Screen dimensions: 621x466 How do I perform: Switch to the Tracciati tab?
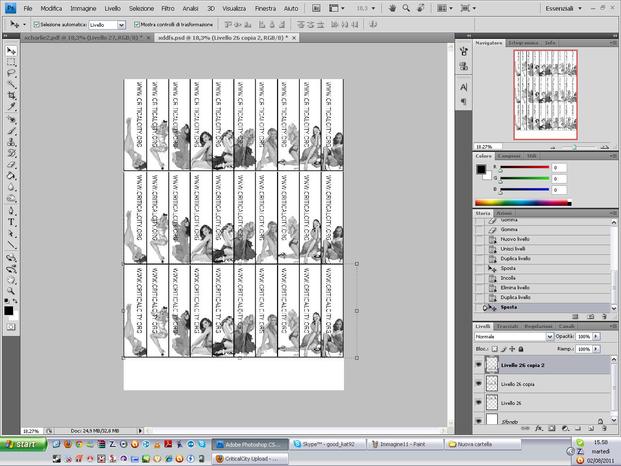pos(507,326)
